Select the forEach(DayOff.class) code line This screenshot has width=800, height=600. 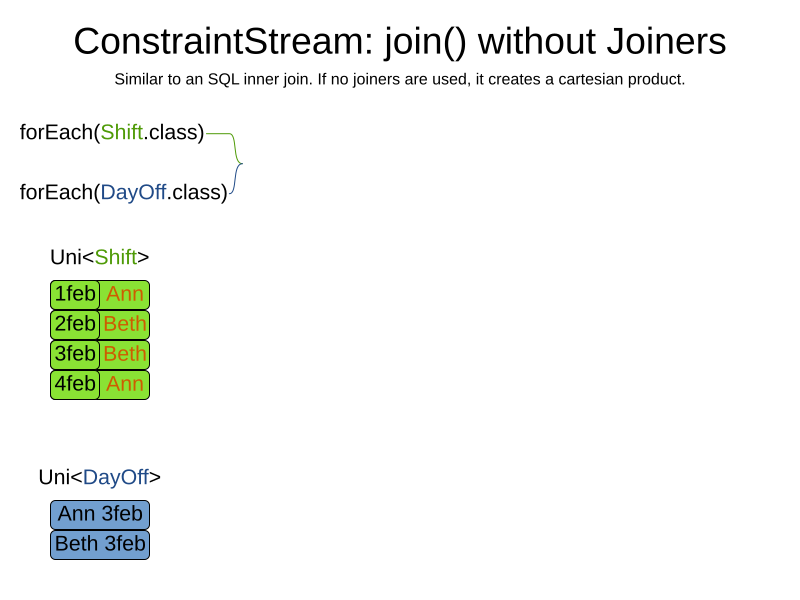pos(124,192)
